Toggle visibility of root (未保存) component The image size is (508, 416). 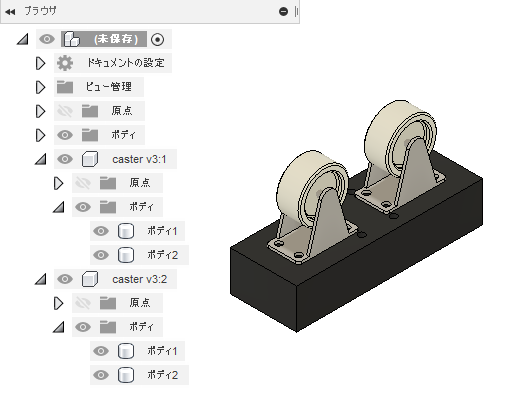47,39
